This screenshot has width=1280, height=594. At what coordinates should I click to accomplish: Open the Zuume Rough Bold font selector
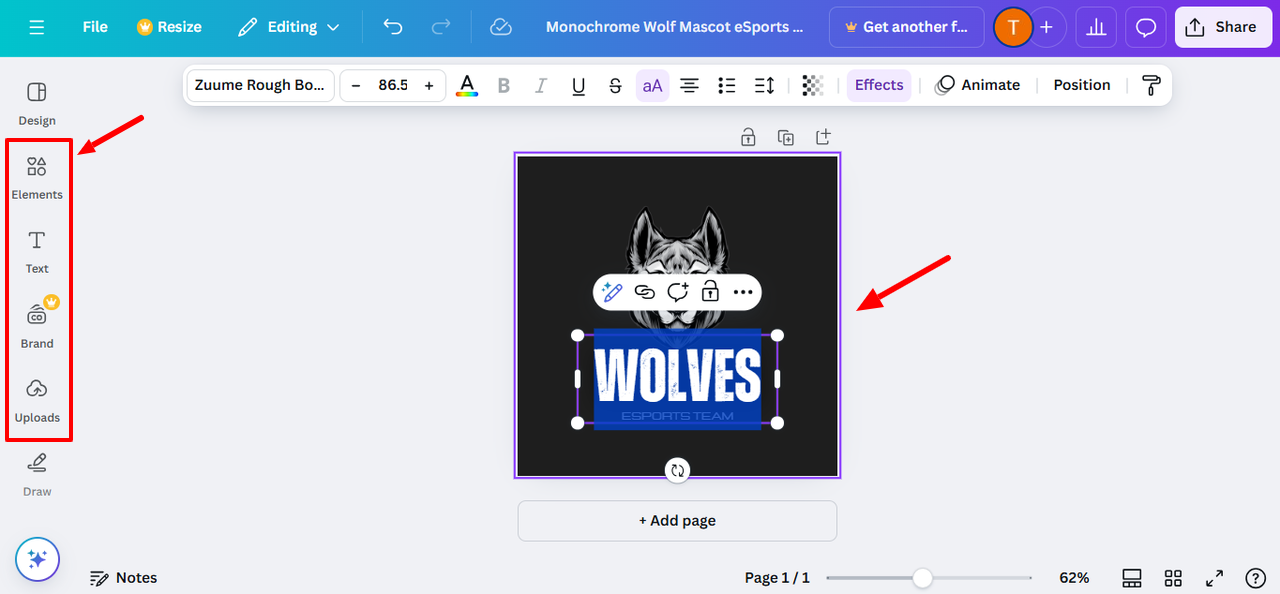tap(260, 85)
